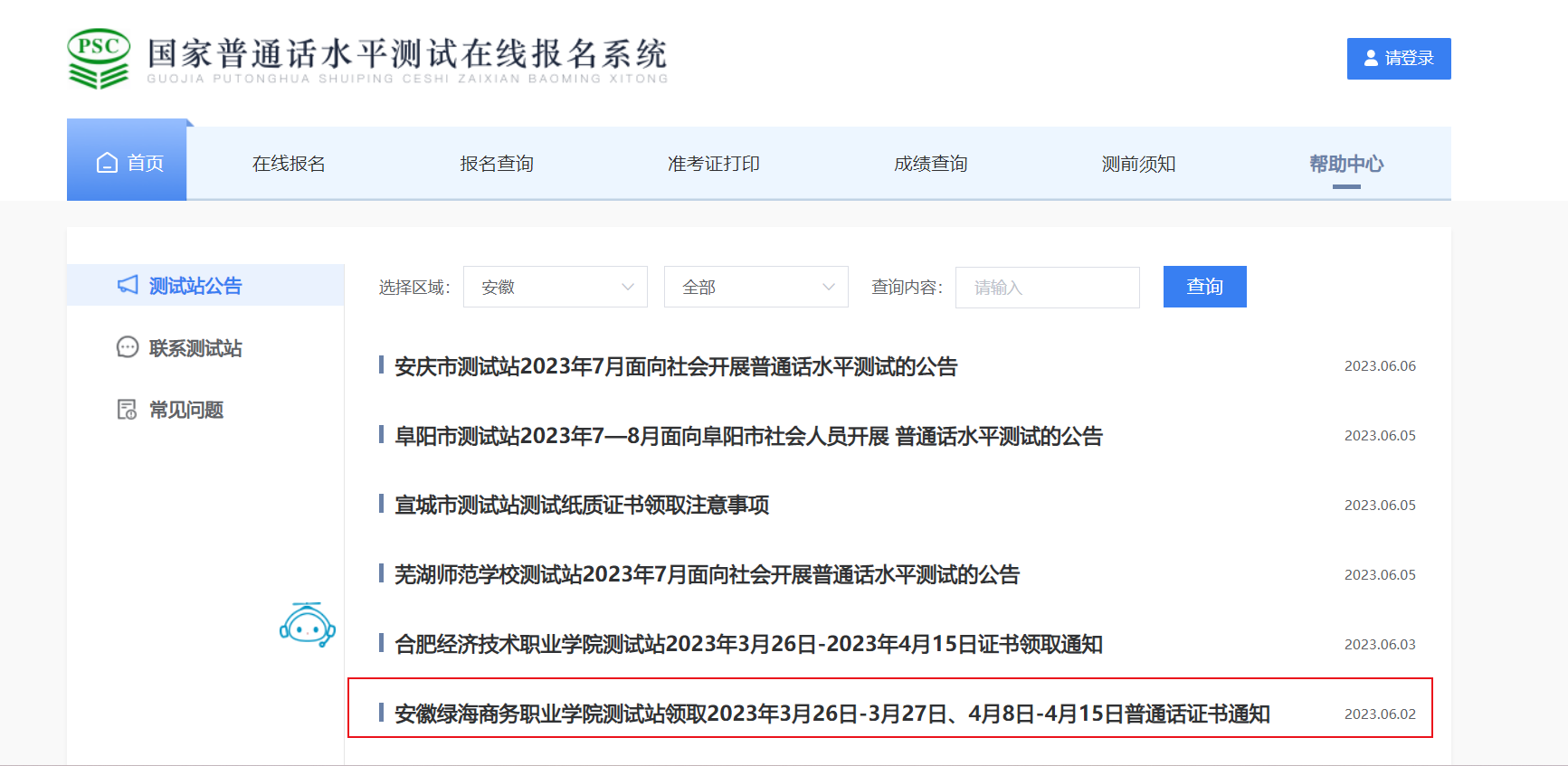Open the 在线报名 menu item
This screenshot has width=1568, height=766.
pyautogui.click(x=289, y=164)
